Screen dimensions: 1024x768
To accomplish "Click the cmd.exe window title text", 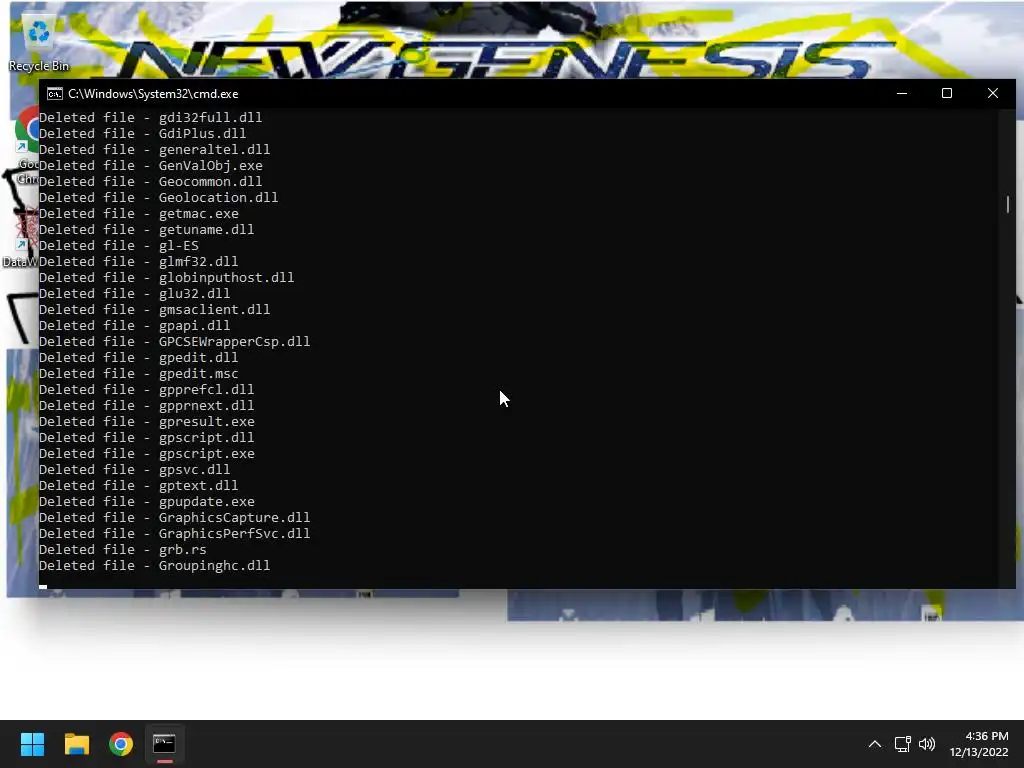I will click(153, 94).
